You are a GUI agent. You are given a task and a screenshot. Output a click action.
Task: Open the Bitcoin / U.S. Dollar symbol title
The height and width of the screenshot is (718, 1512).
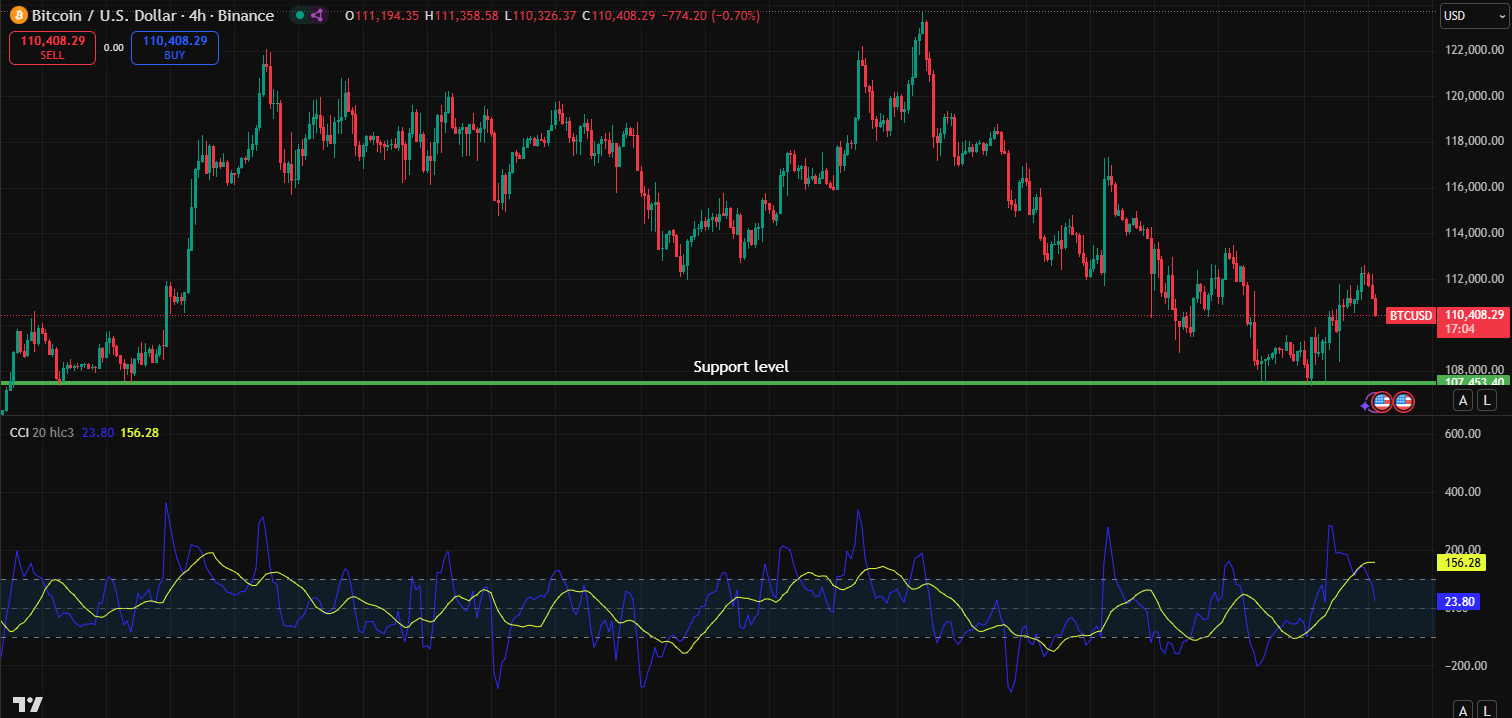(x=152, y=16)
